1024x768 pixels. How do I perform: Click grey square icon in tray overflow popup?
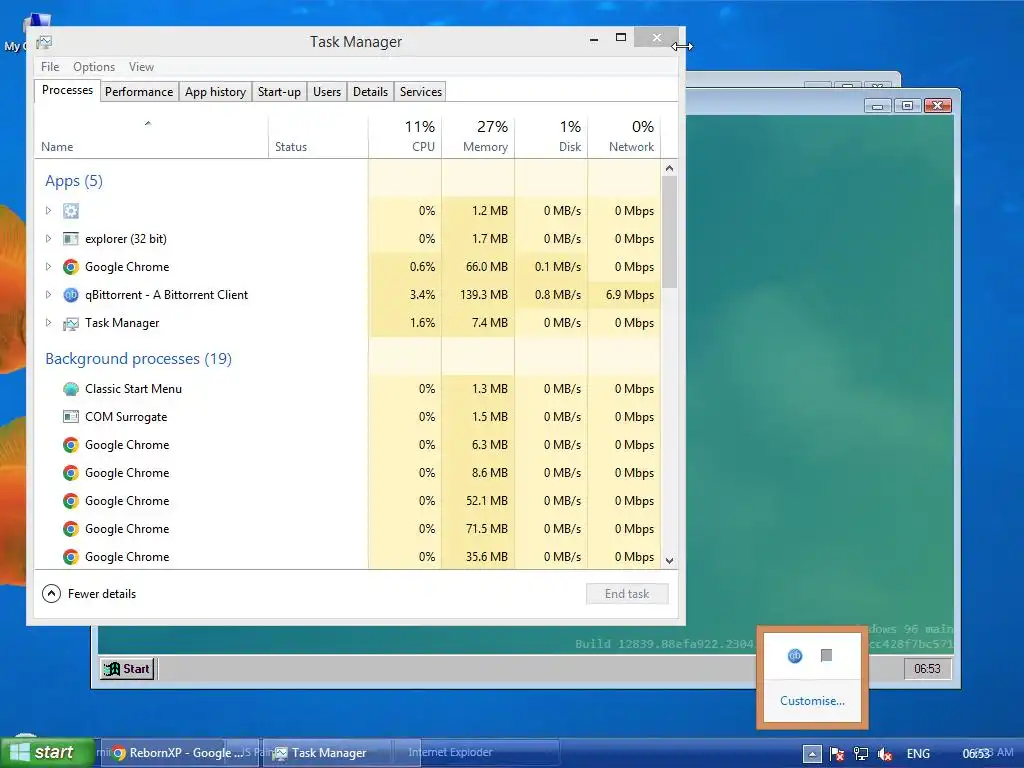click(826, 655)
